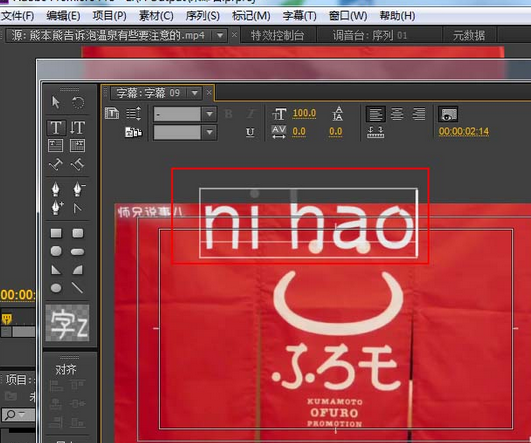Viewport: 531px width, 443px height.
Task: Select the Arc tool
Action: tap(78, 270)
